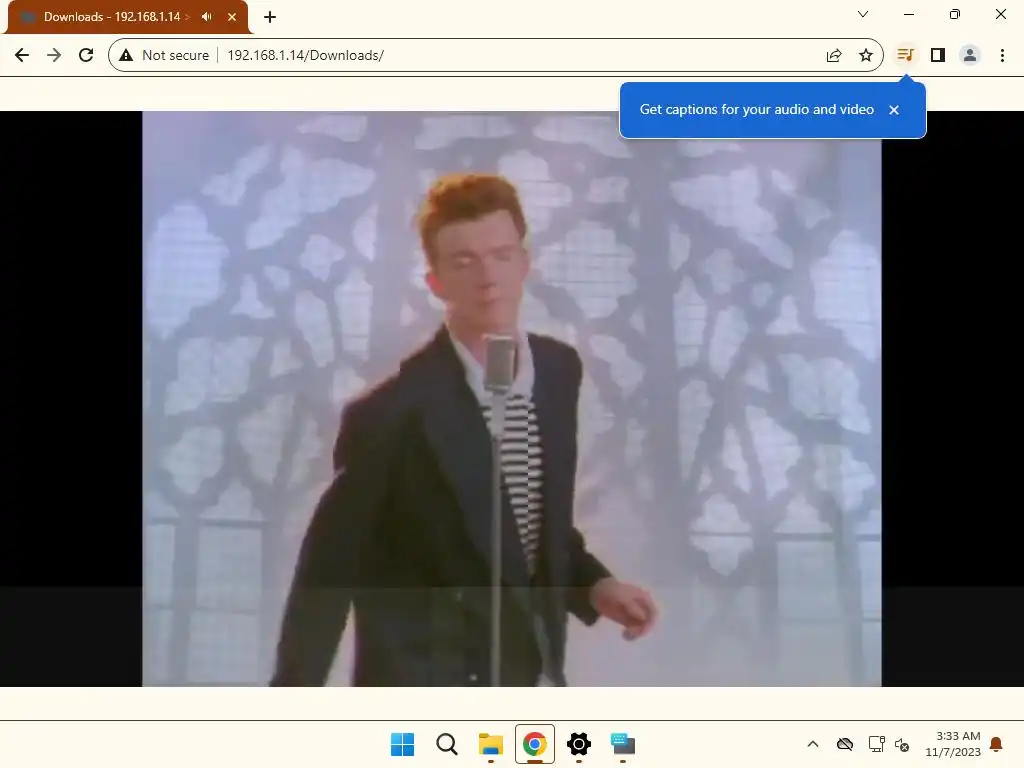The height and width of the screenshot is (768, 1024).
Task: Open the display network tray icon
Action: [876, 744]
